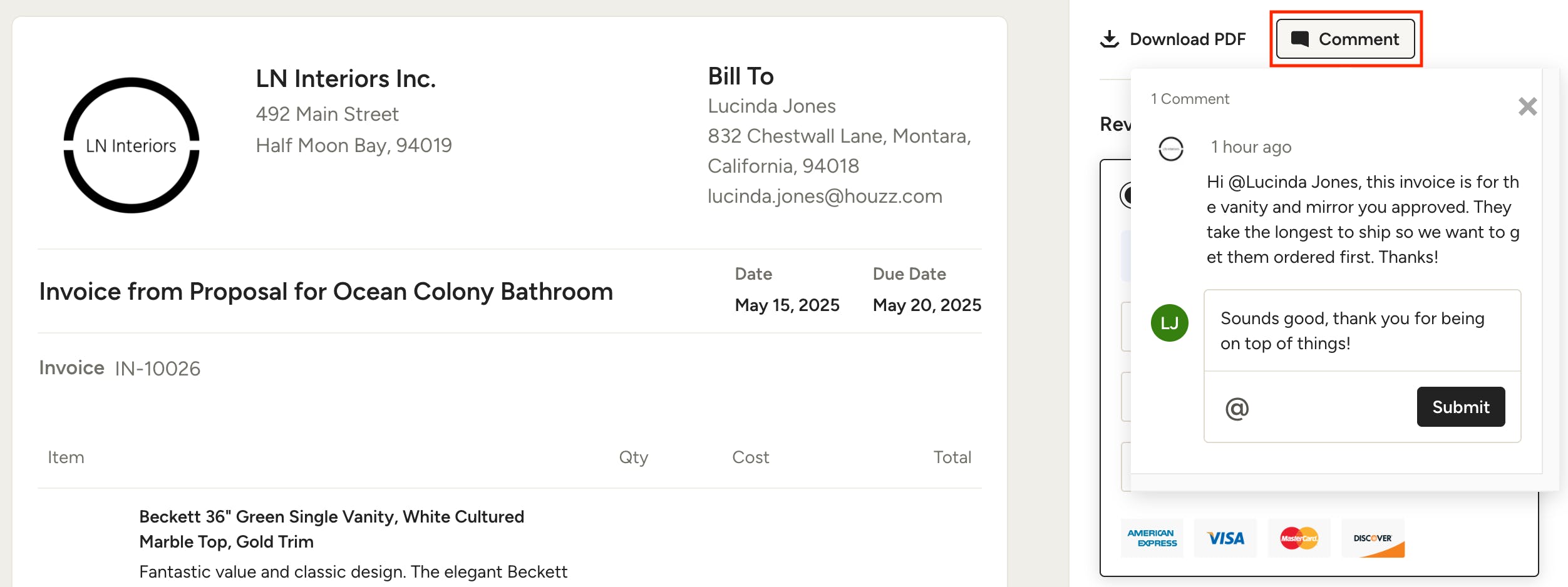Submit the comment reply
The image size is (1568, 587).
tap(1460, 407)
